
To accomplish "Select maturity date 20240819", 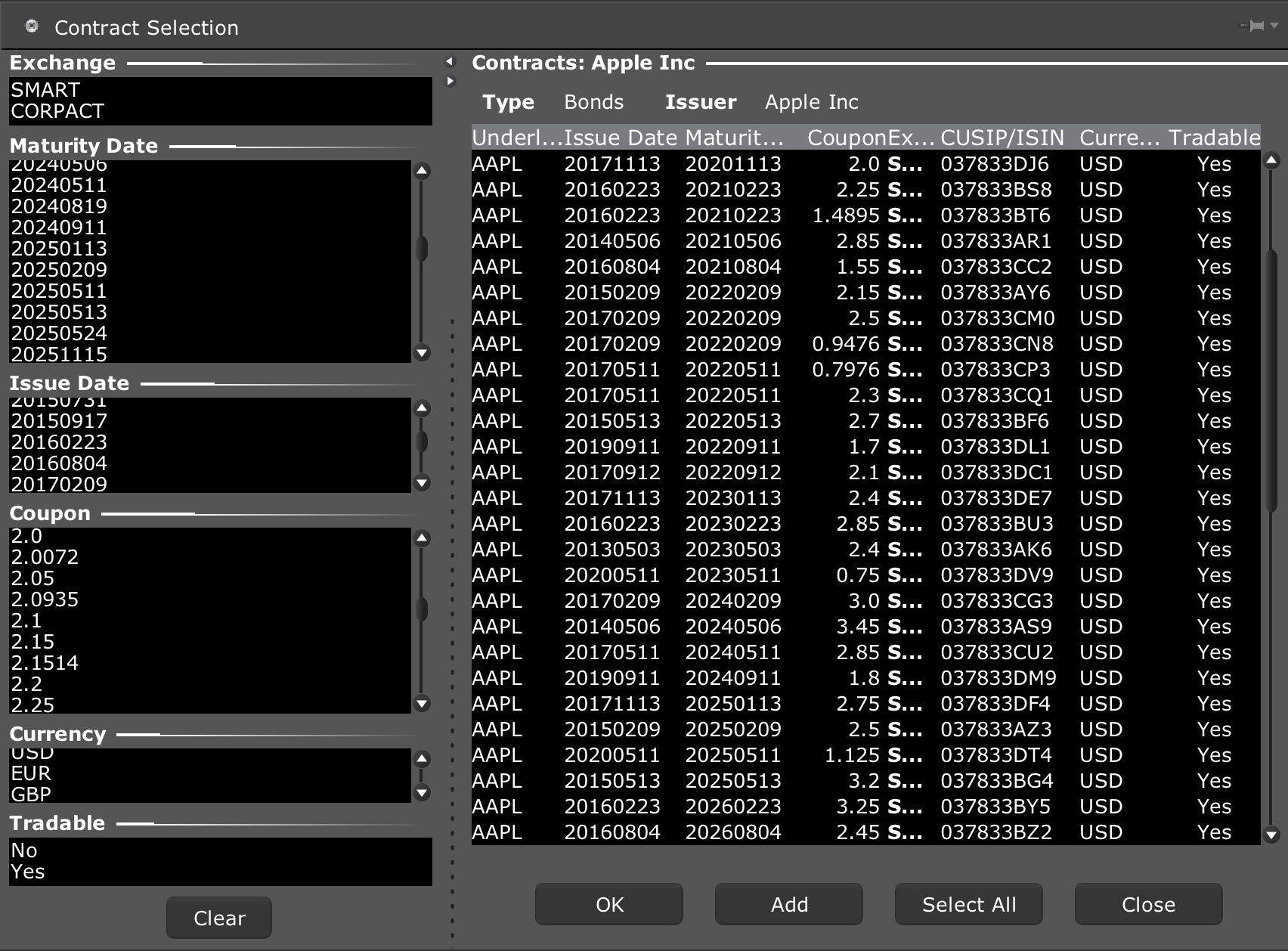I will coord(210,206).
